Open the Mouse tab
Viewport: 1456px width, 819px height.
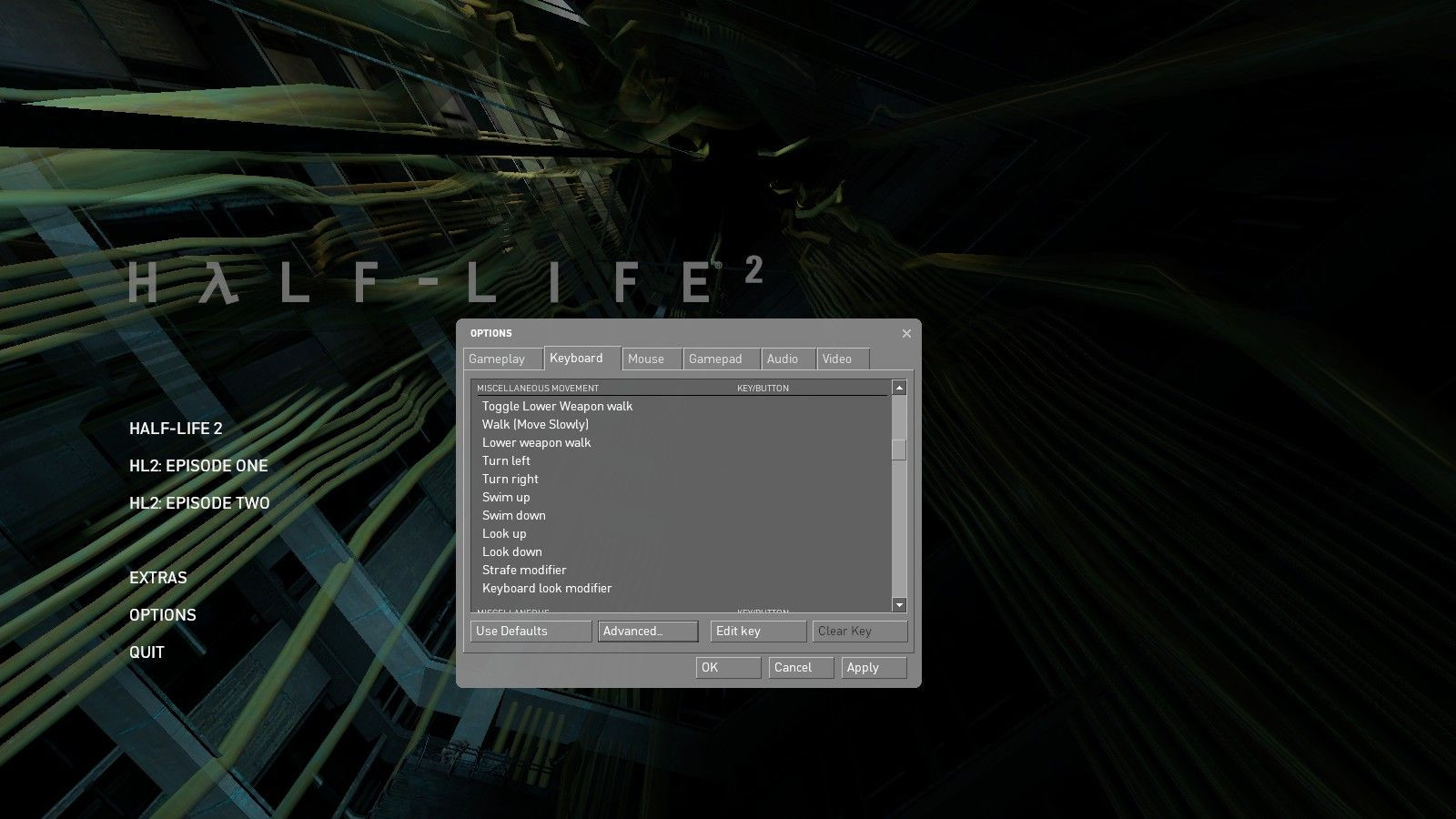[652, 359]
